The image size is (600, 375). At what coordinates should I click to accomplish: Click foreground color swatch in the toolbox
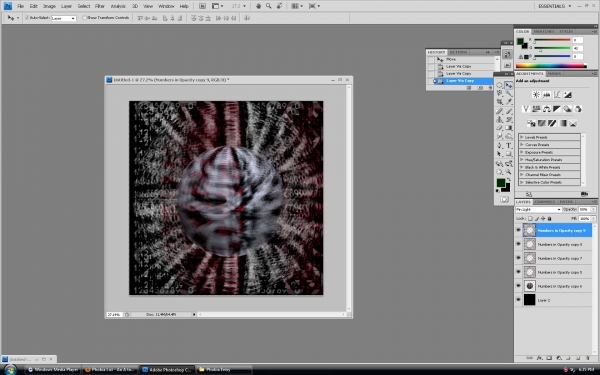(501, 183)
